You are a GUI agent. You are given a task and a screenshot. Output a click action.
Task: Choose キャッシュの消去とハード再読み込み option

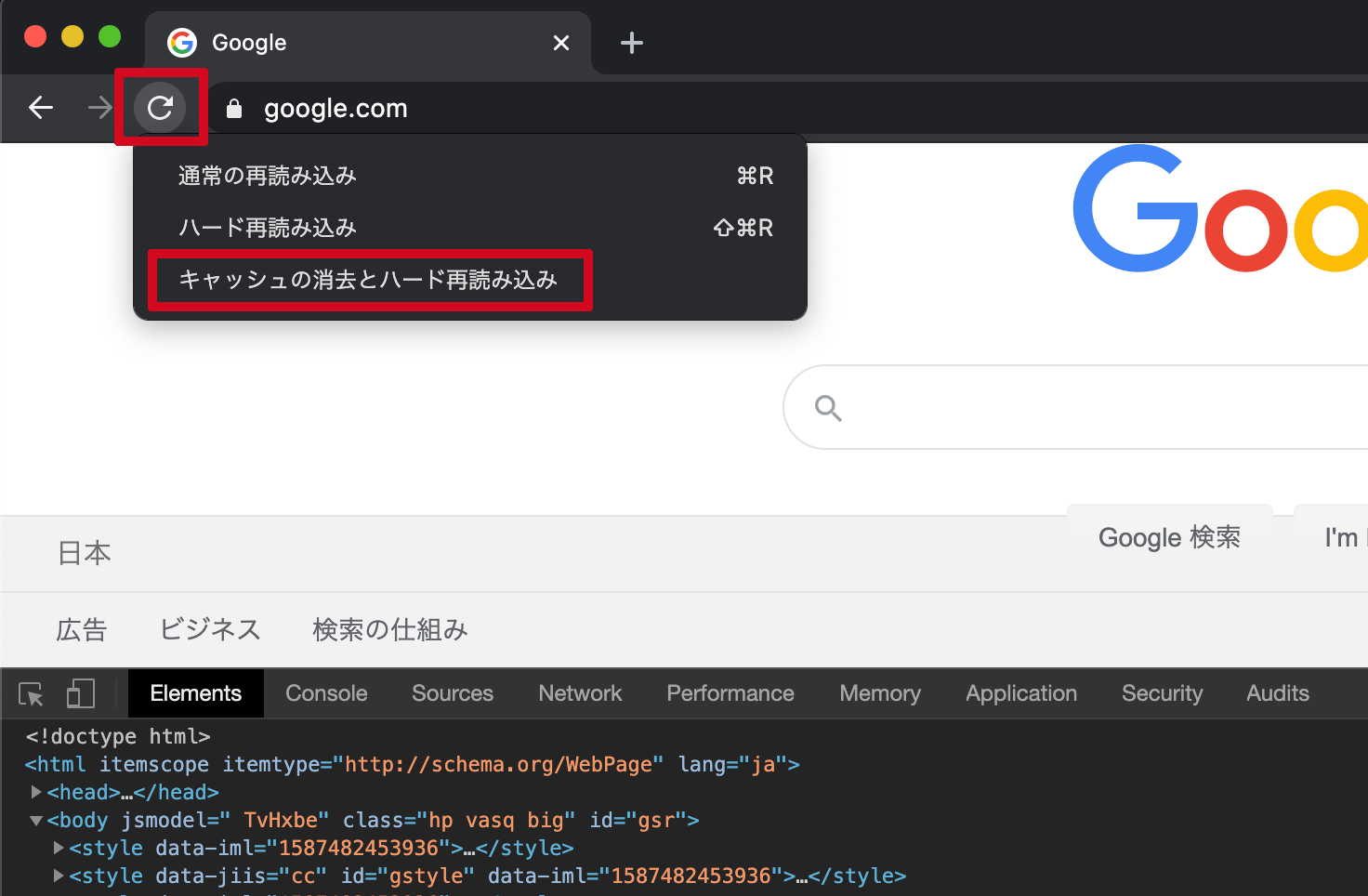click(x=369, y=280)
